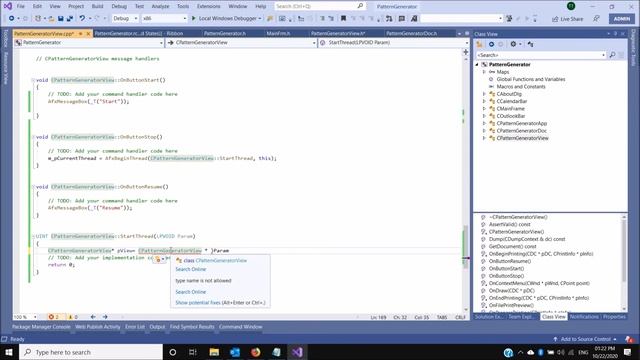640x360 pixels.
Task: Click first Search Online link in tooltip
Action: pos(191,269)
